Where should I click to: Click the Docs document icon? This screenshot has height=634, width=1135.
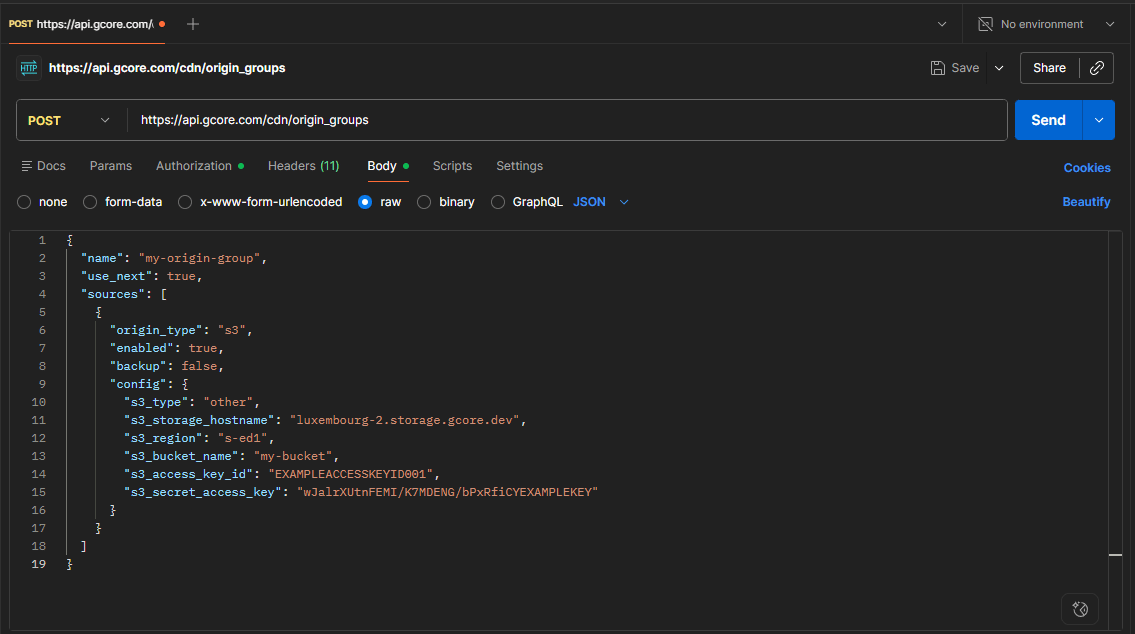coord(27,166)
